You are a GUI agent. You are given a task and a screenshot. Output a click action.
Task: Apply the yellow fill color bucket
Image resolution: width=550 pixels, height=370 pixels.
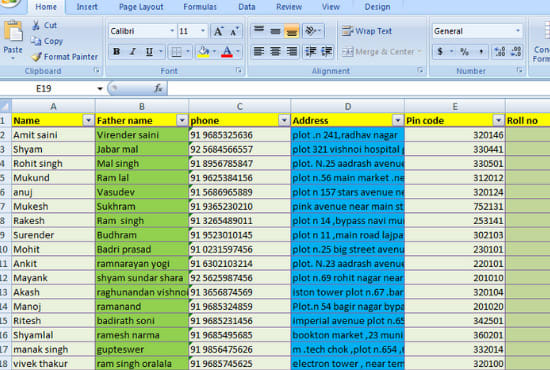click(203, 52)
